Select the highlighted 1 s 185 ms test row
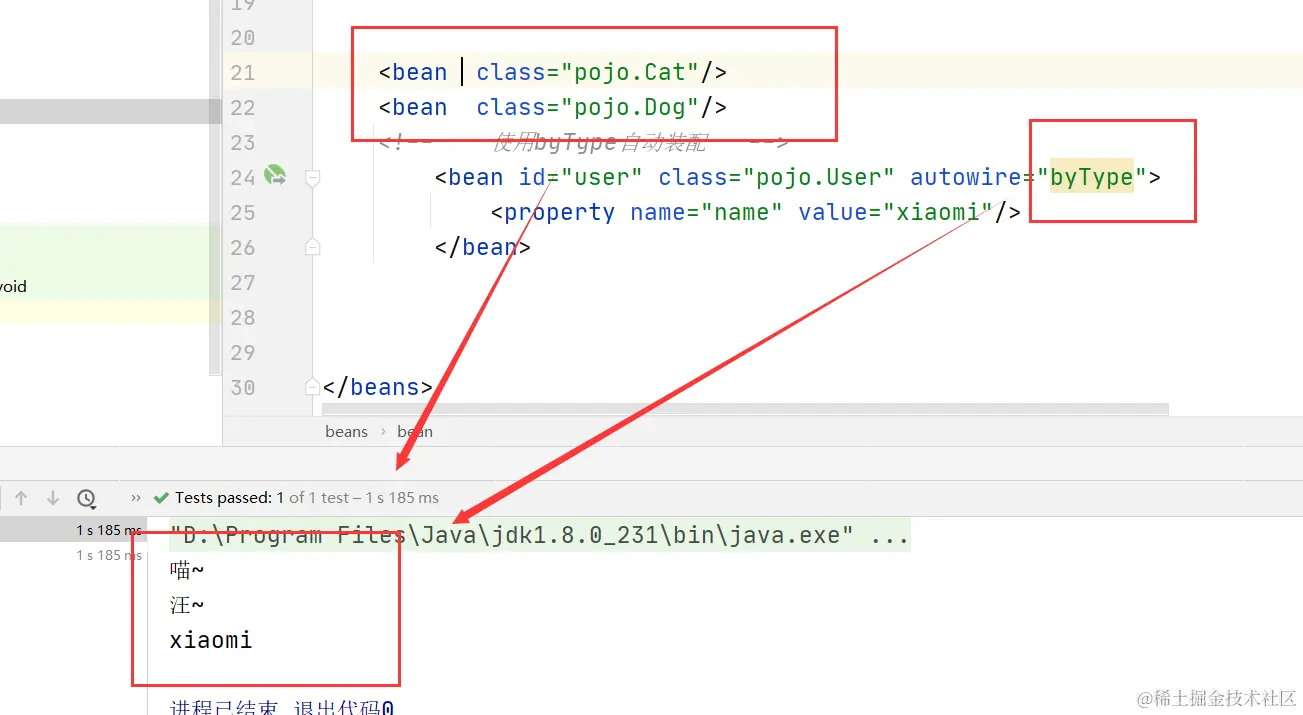Viewport: 1303px width, 715px height. (74, 530)
